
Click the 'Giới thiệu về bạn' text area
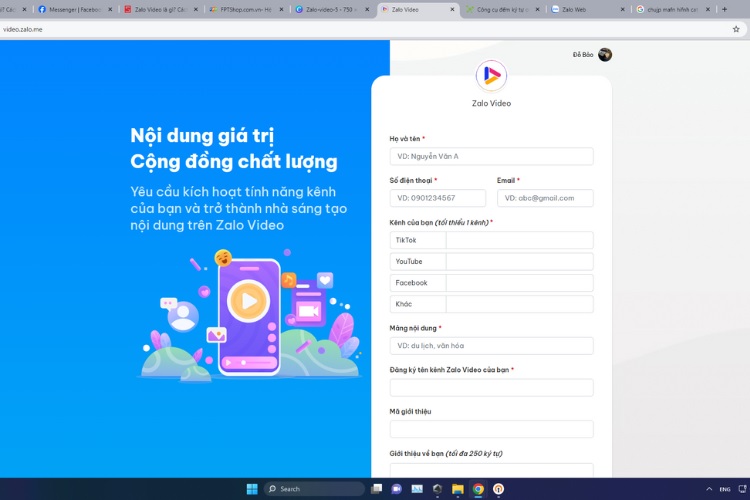pyautogui.click(x=491, y=470)
